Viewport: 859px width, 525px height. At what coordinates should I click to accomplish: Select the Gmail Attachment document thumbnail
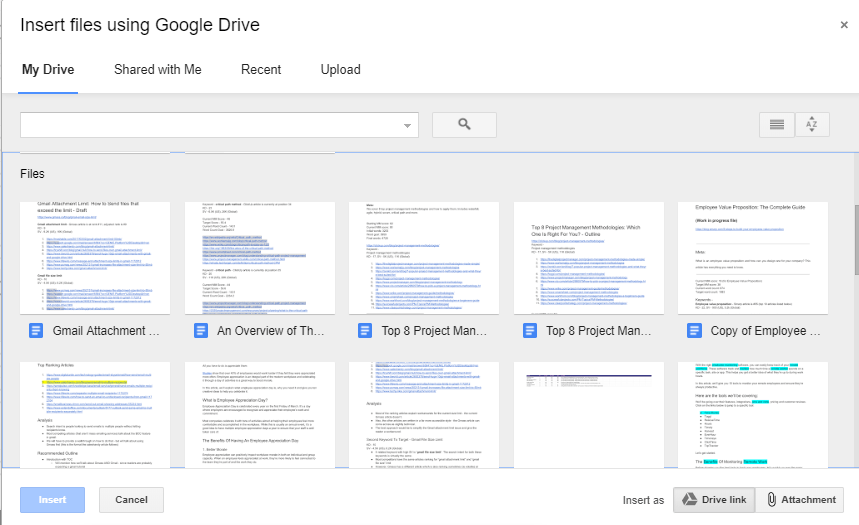point(95,258)
